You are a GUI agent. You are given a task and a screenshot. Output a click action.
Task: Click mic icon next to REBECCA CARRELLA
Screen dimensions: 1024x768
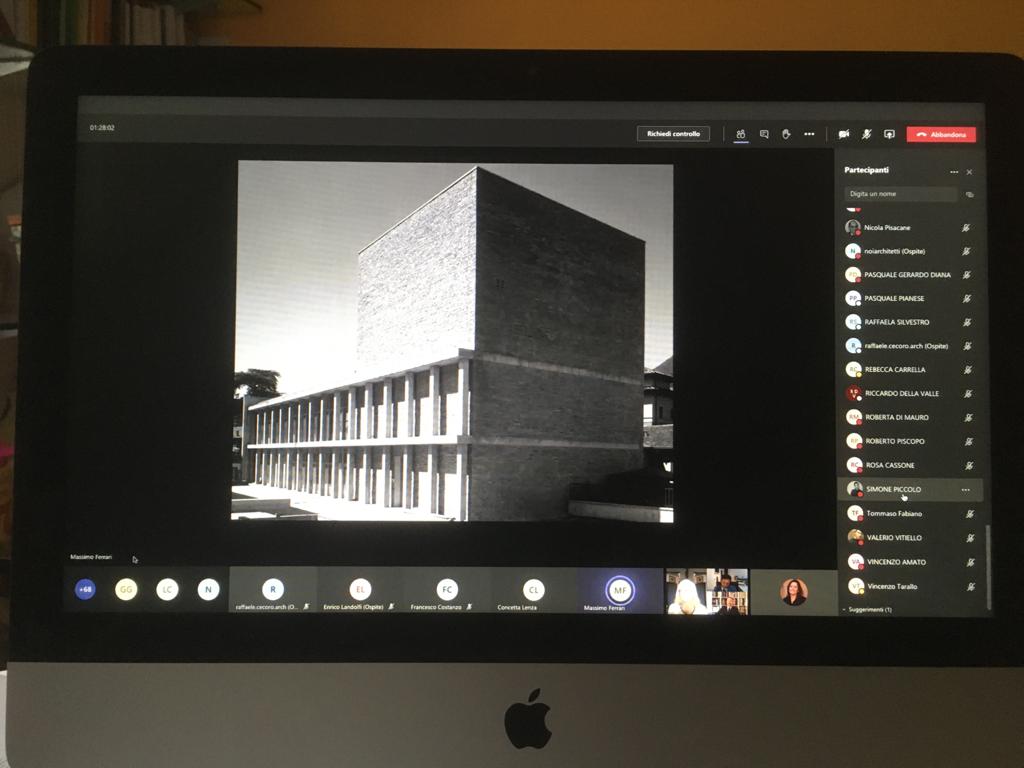pos(968,370)
